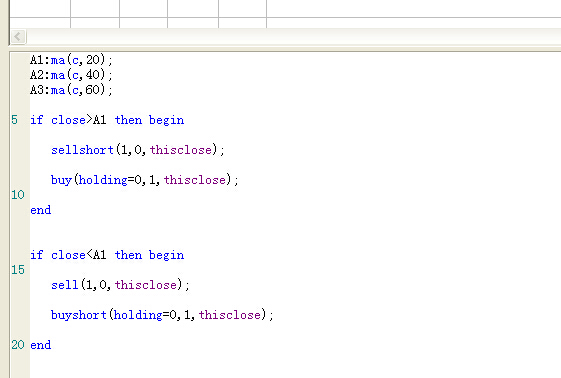Click the first 'end' keyword on line 11
The height and width of the screenshot is (378, 561).
(40, 210)
